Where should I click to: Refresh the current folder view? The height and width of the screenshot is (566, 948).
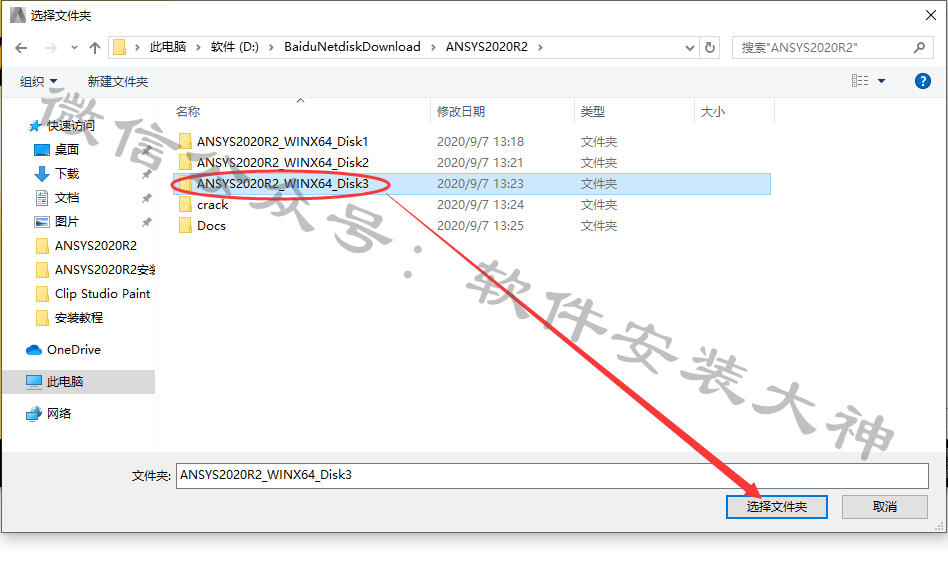pyautogui.click(x=710, y=47)
